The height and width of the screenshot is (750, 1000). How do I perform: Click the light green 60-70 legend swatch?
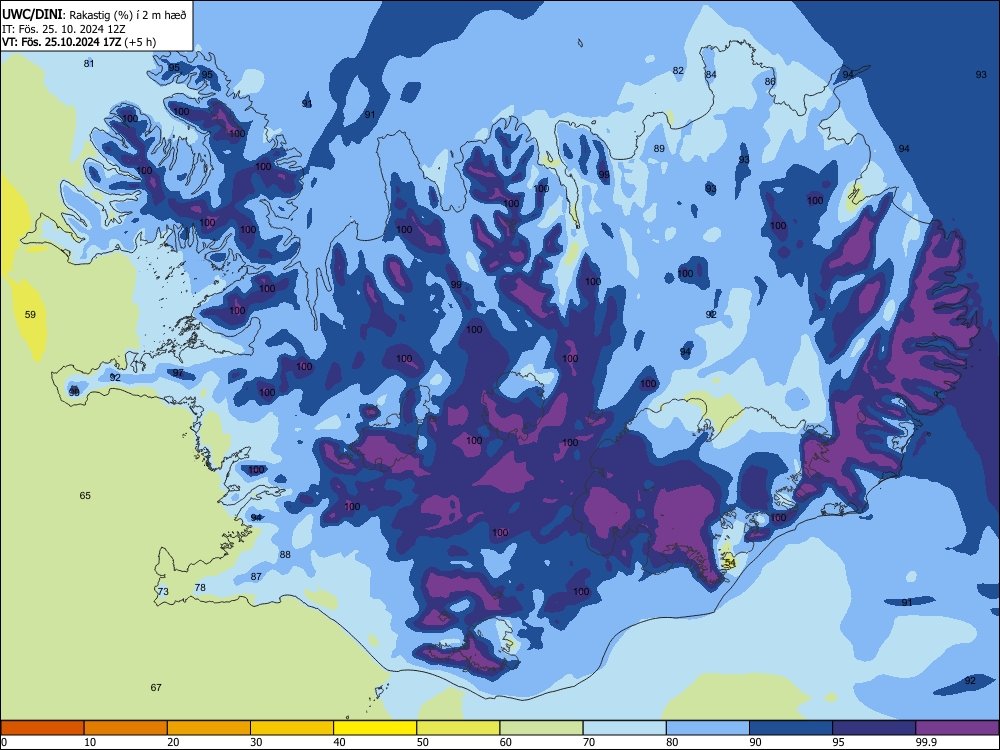tap(541, 728)
